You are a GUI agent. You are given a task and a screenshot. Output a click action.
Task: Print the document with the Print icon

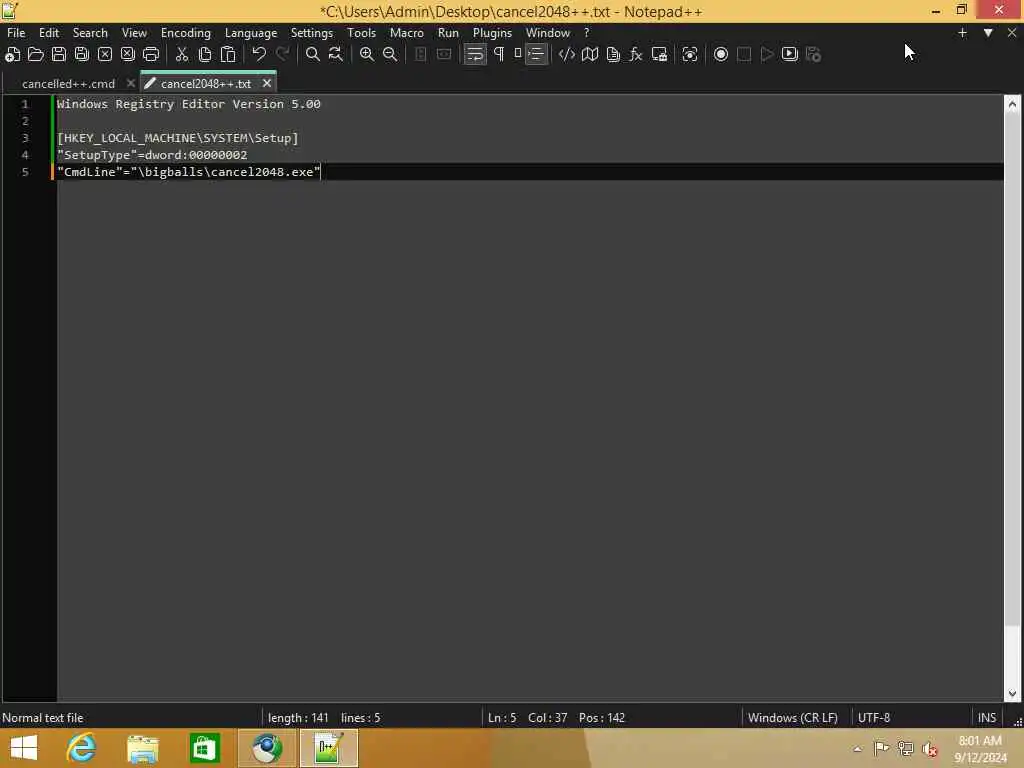151,55
